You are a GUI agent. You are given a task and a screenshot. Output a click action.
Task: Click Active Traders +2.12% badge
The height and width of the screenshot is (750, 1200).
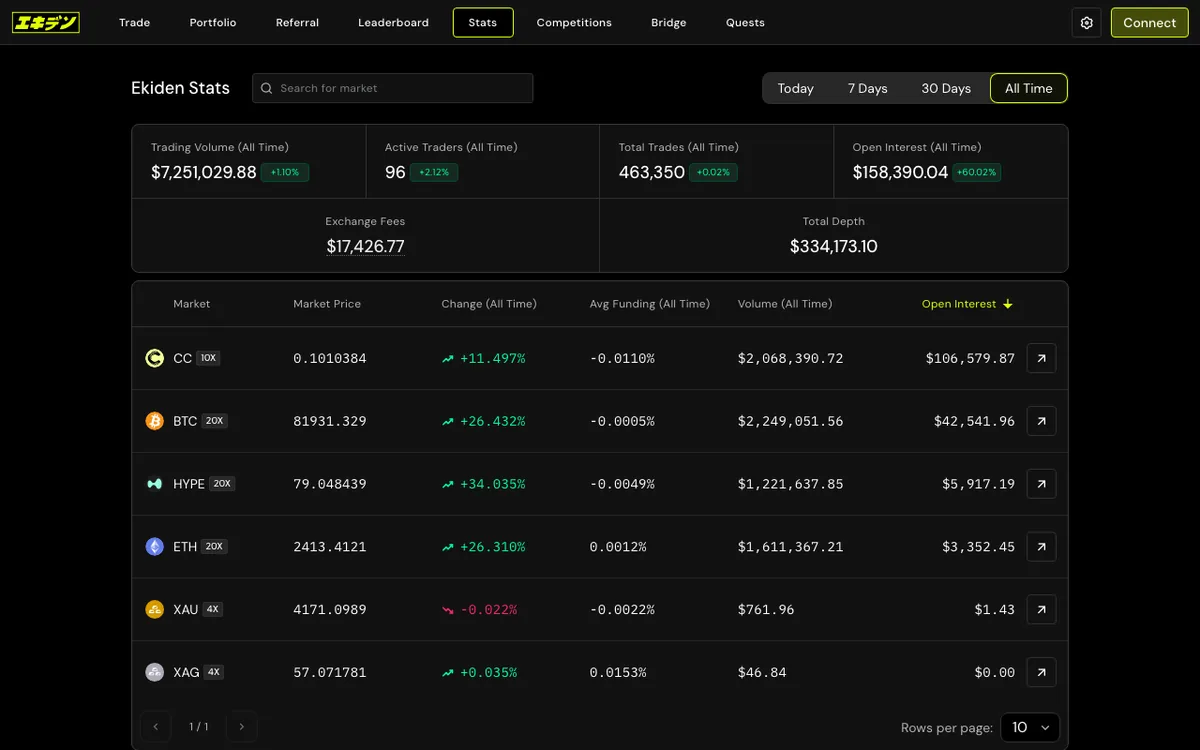434,172
